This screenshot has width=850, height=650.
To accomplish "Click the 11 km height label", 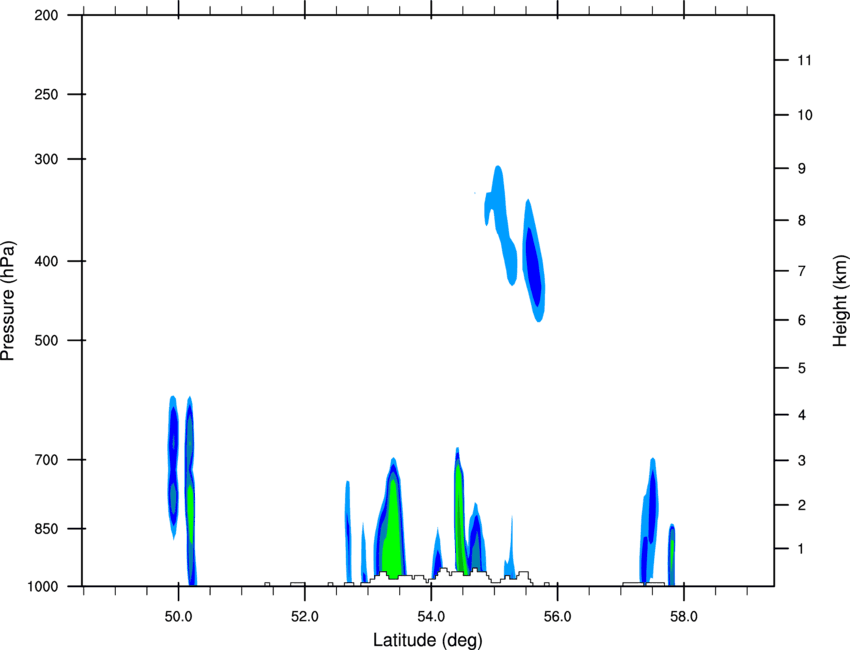I will pos(804,60).
